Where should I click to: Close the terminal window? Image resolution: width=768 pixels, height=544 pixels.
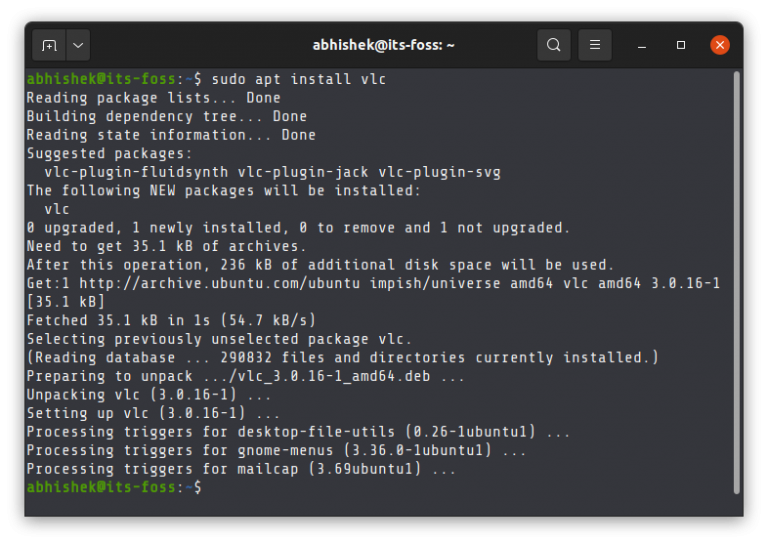720,45
